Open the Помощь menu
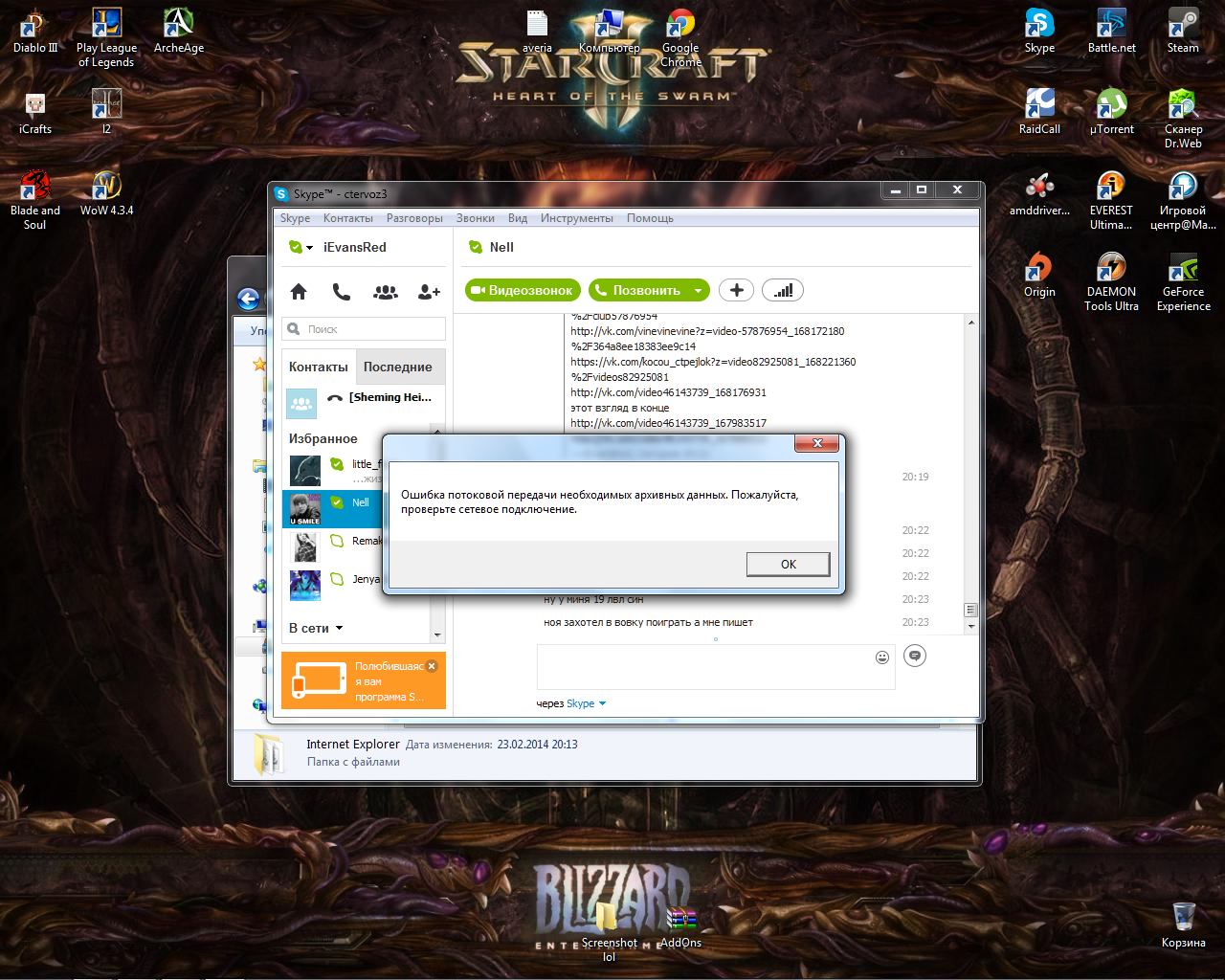Viewport: 1225px width, 980px height. pyautogui.click(x=651, y=218)
